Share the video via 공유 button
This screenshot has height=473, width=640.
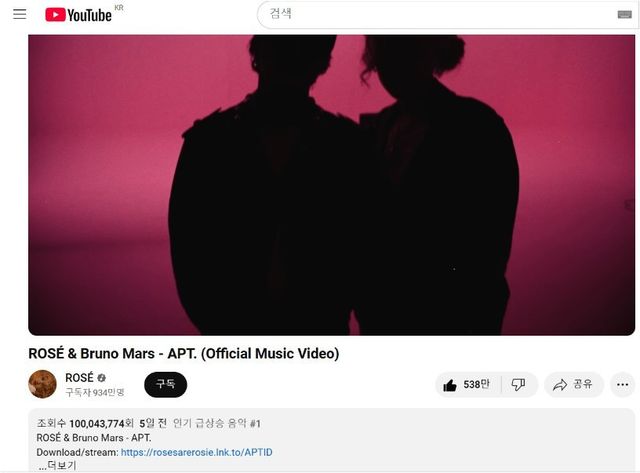click(x=573, y=384)
